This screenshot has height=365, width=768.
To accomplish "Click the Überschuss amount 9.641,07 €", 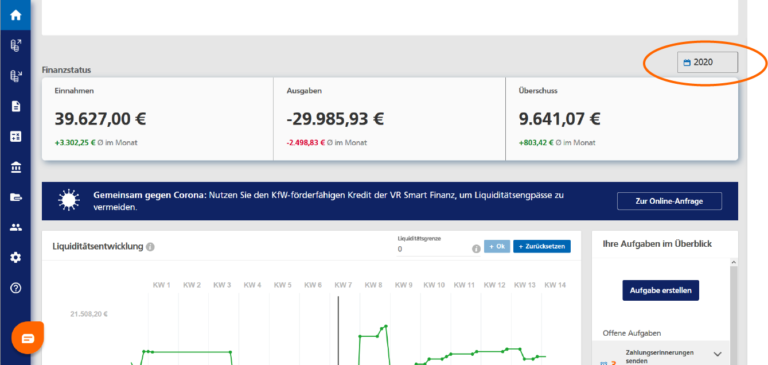I will click(559, 119).
